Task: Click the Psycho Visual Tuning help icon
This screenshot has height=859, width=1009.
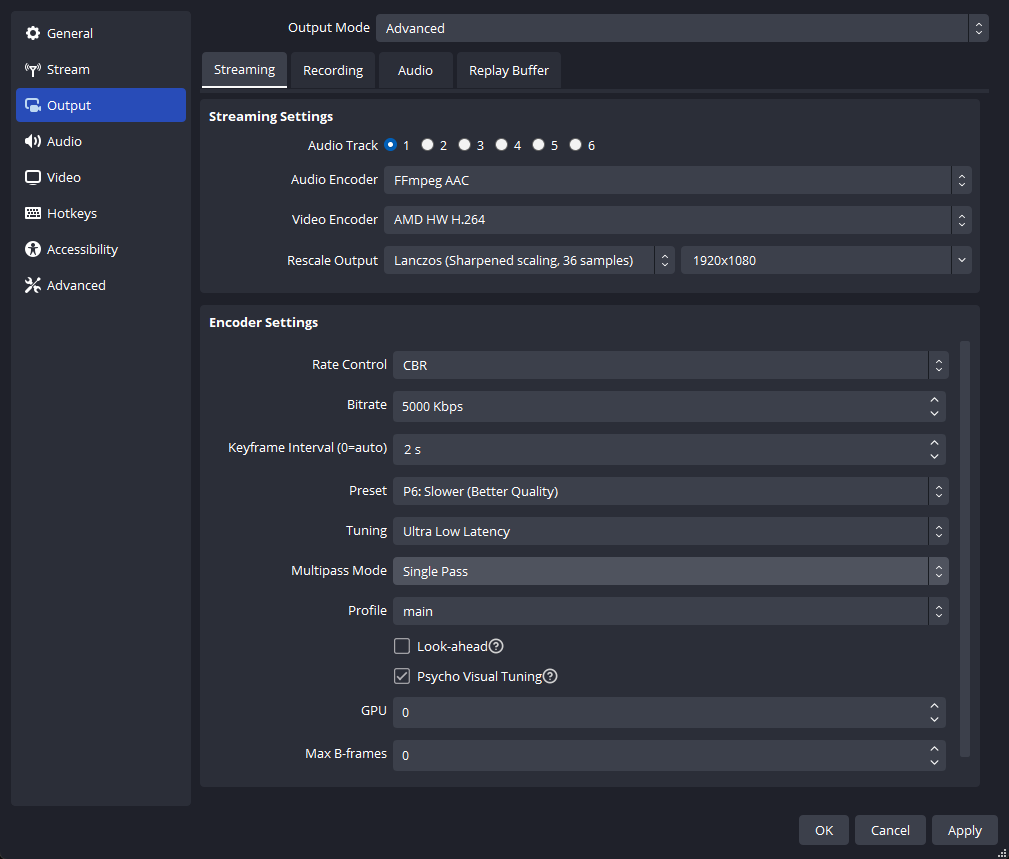Action: coord(550,676)
